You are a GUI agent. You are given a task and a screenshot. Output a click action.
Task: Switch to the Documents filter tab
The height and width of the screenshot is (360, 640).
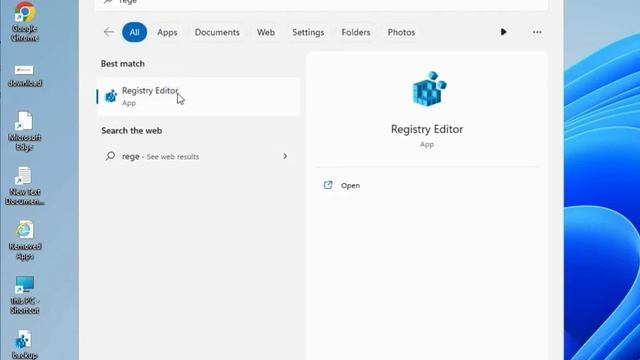click(217, 32)
